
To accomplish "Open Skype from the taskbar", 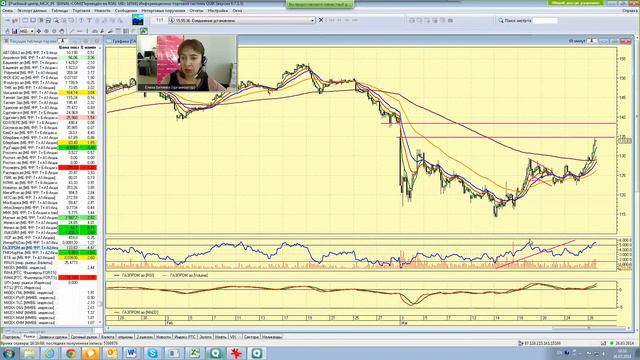I will [x=152, y=353].
